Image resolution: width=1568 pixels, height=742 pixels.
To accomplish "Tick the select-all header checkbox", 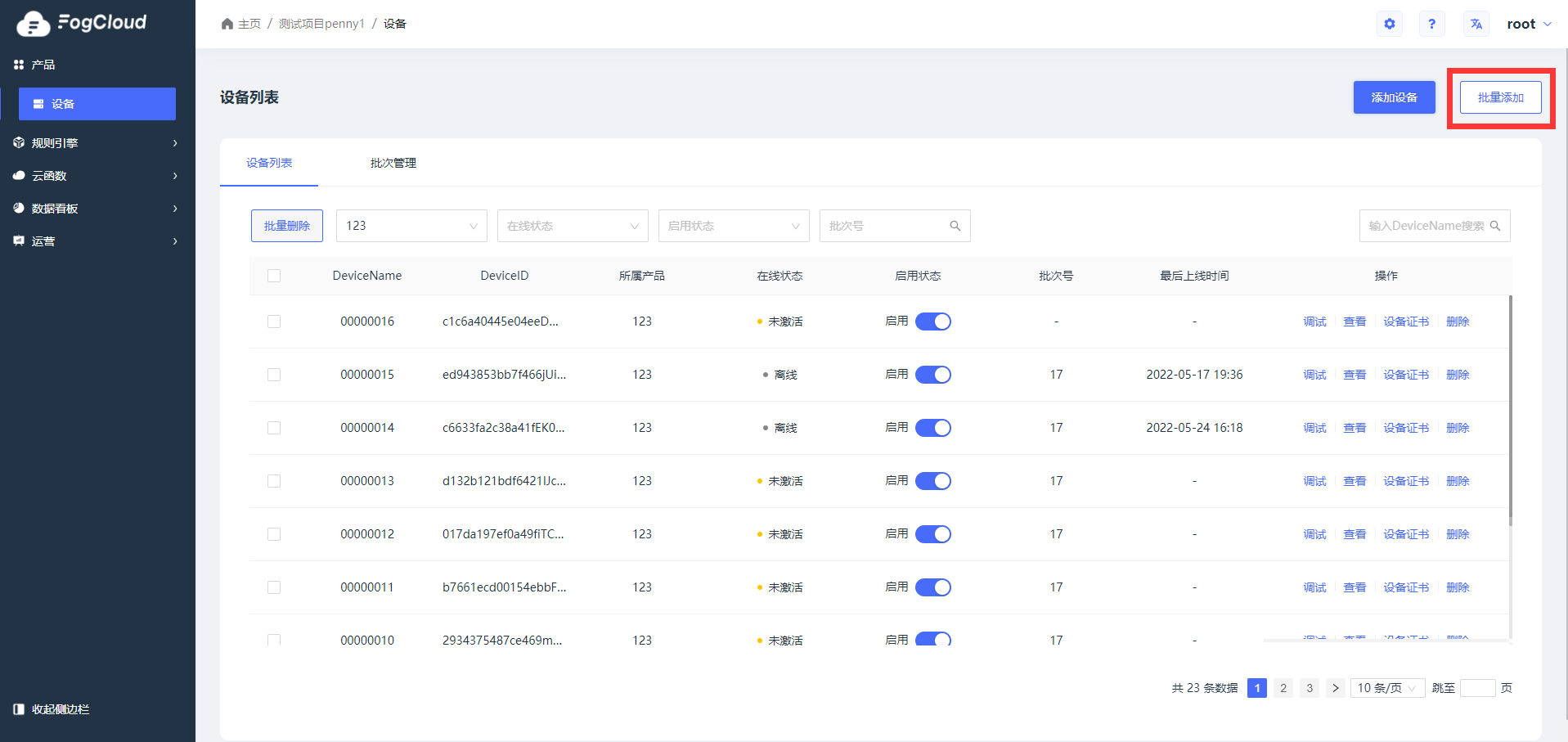I will tap(274, 276).
